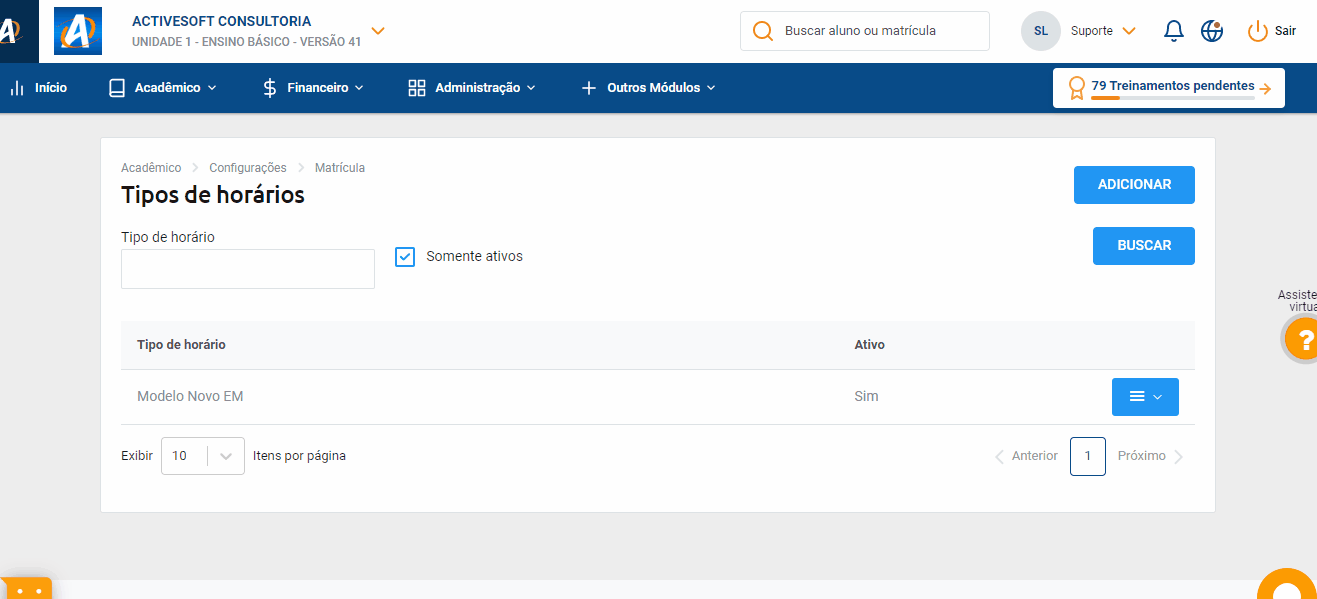Click the Sim value in the Ativo column
This screenshot has width=1317, height=599.
point(866,397)
